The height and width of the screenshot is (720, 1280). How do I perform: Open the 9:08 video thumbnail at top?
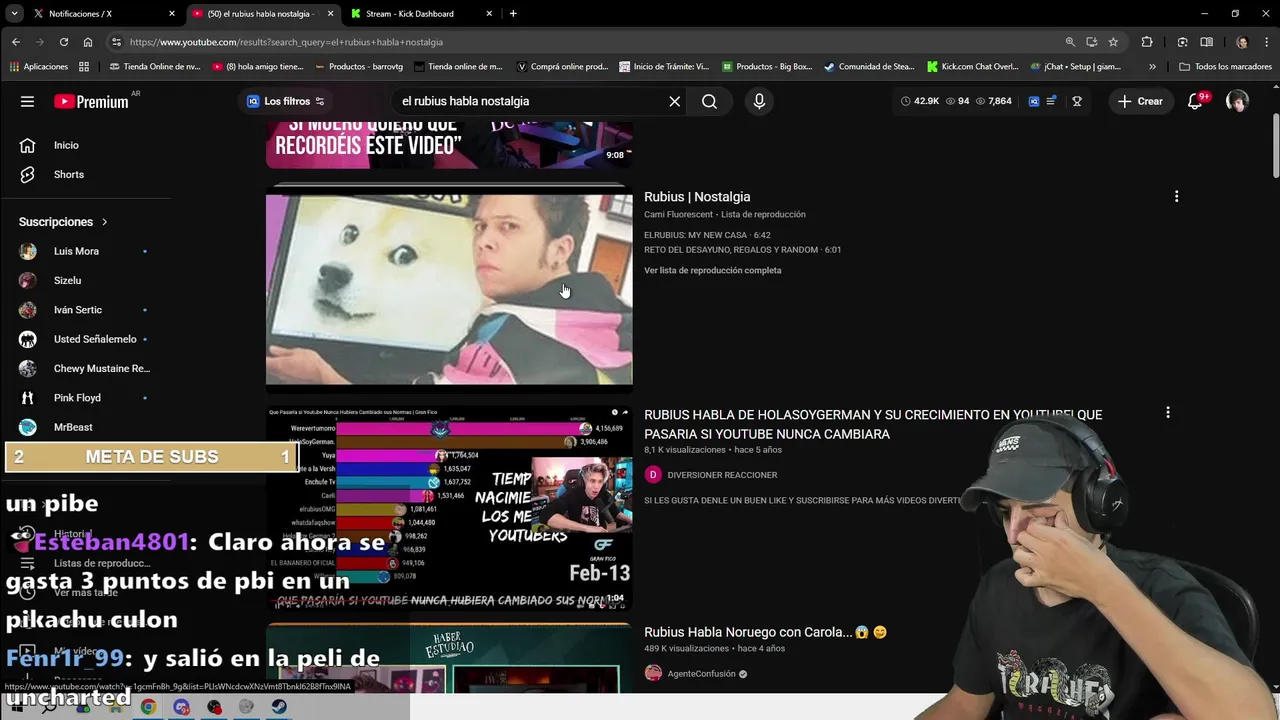[x=449, y=145]
